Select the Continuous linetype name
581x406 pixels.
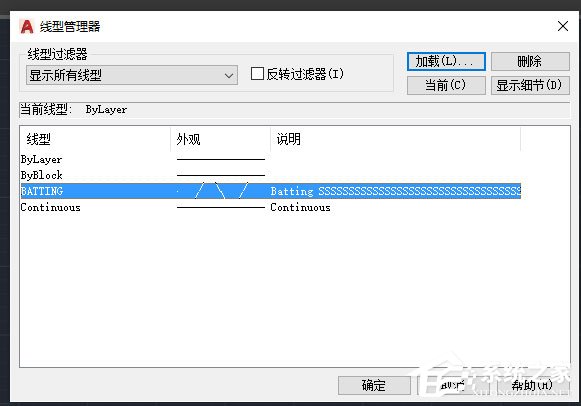point(50,207)
